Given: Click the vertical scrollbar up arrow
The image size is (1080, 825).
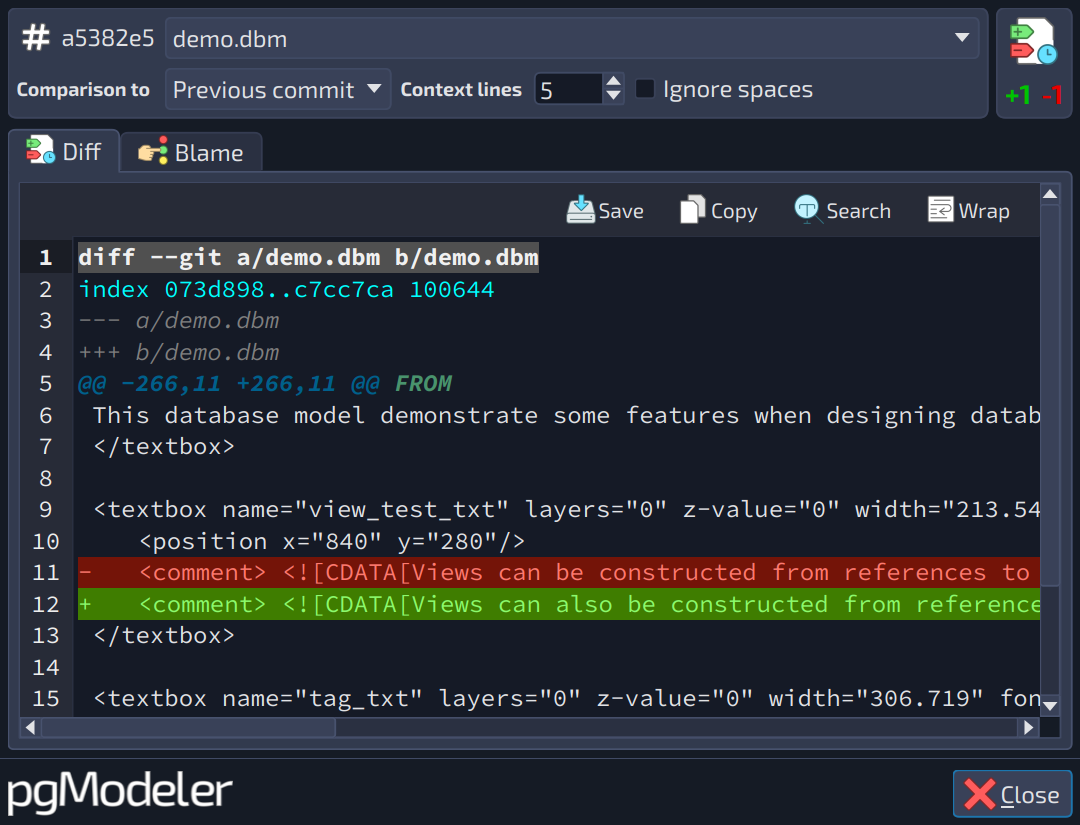Looking at the screenshot, I should 1050,194.
